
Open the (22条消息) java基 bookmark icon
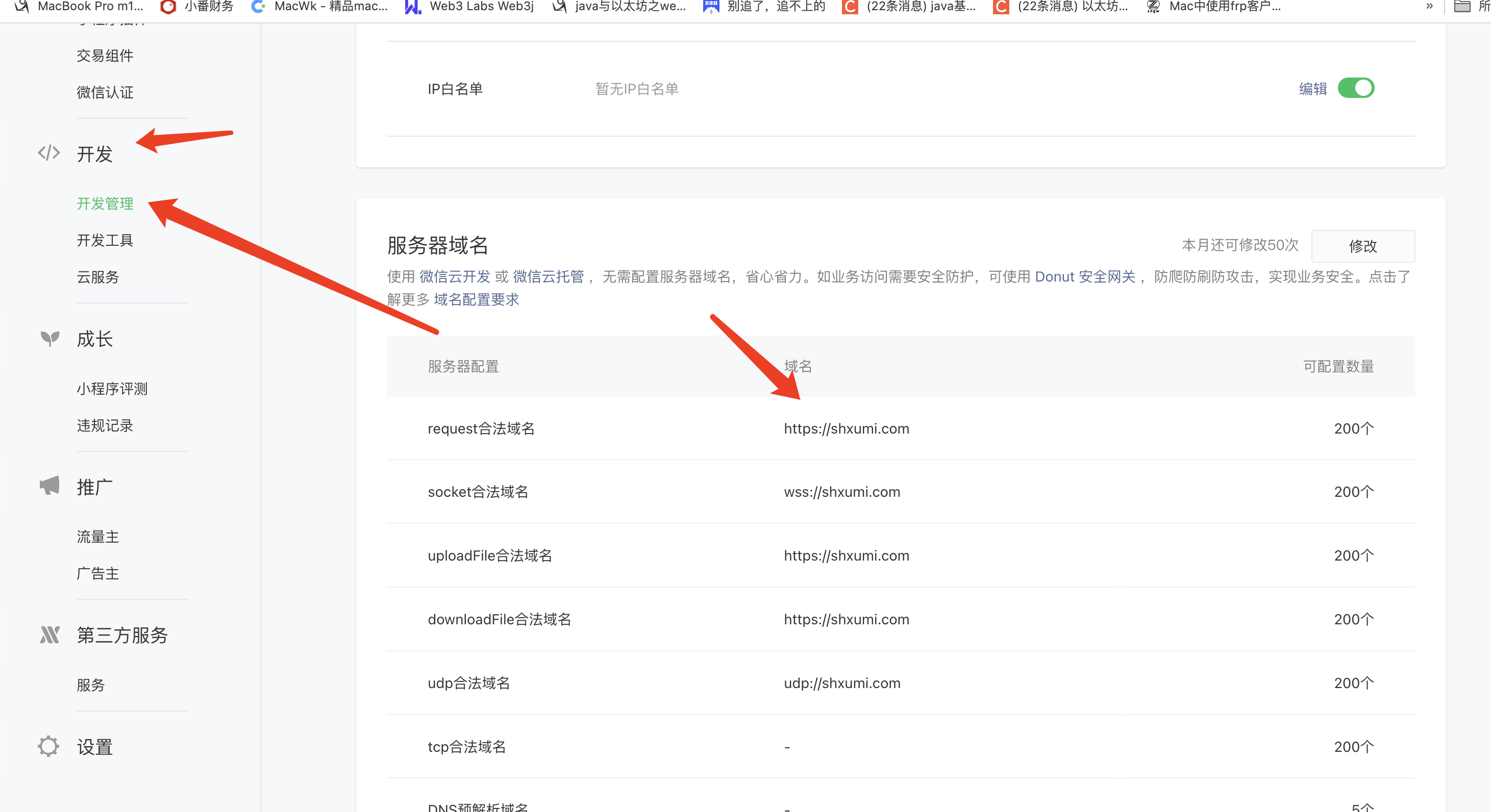click(850, 6)
